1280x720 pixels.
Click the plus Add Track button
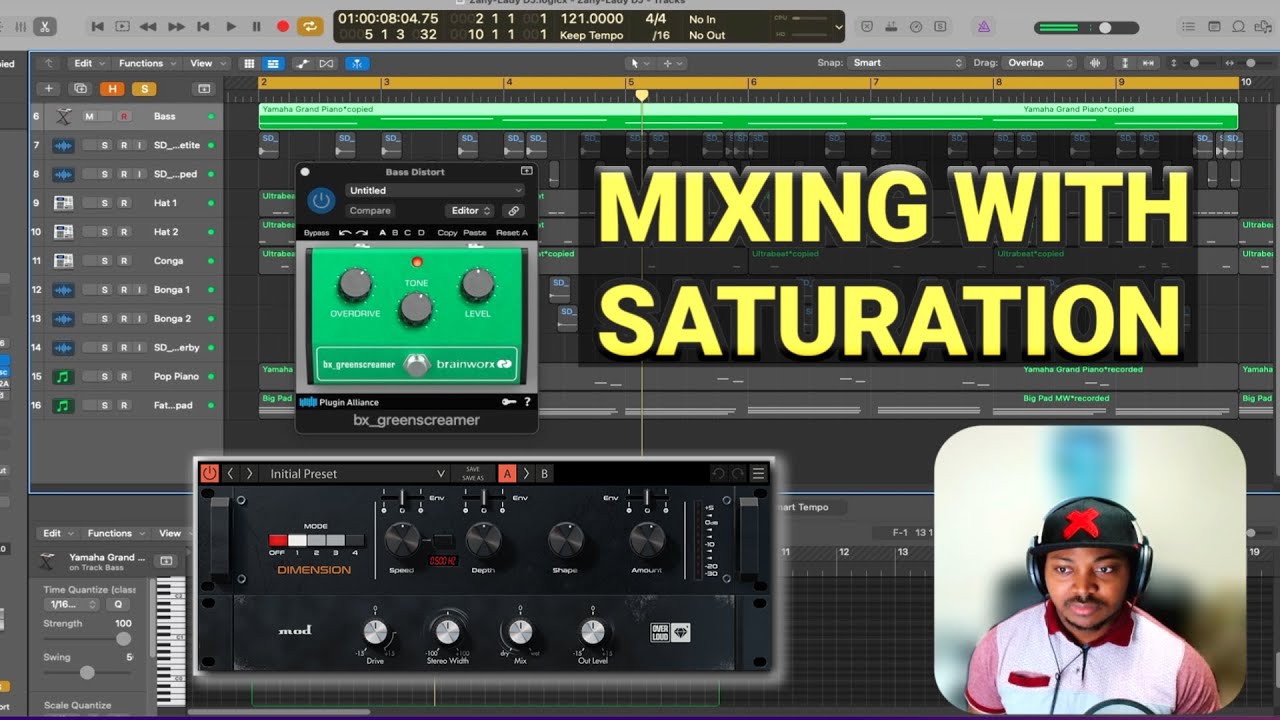coord(49,89)
